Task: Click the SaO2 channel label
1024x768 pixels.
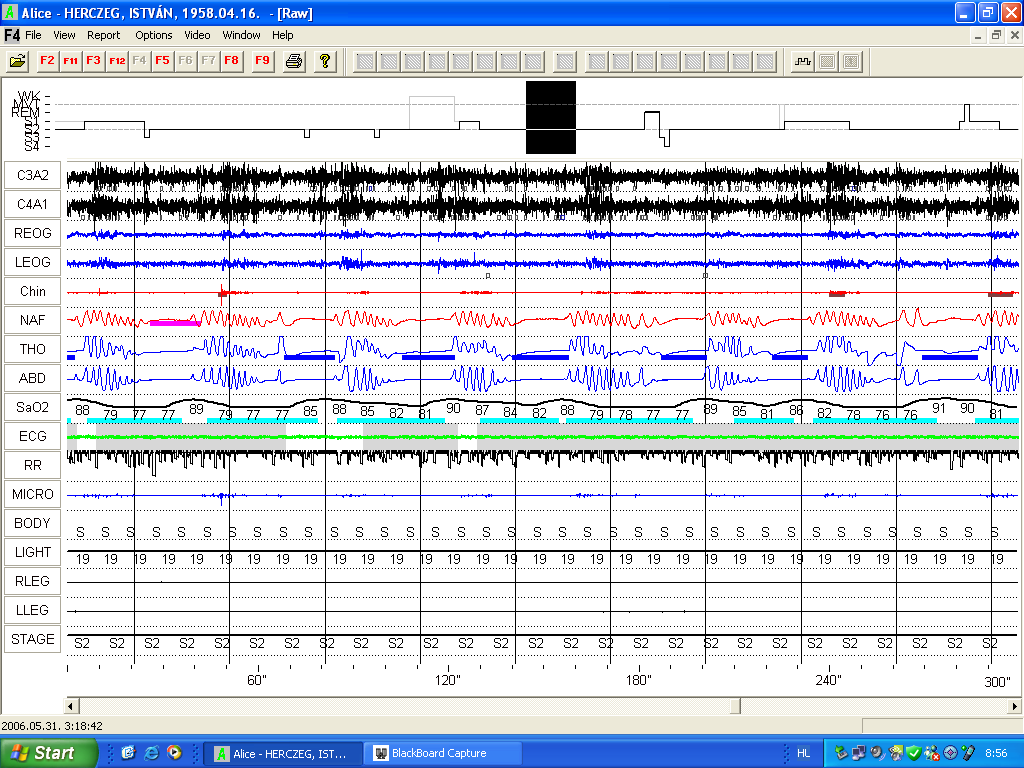Action: point(33,408)
